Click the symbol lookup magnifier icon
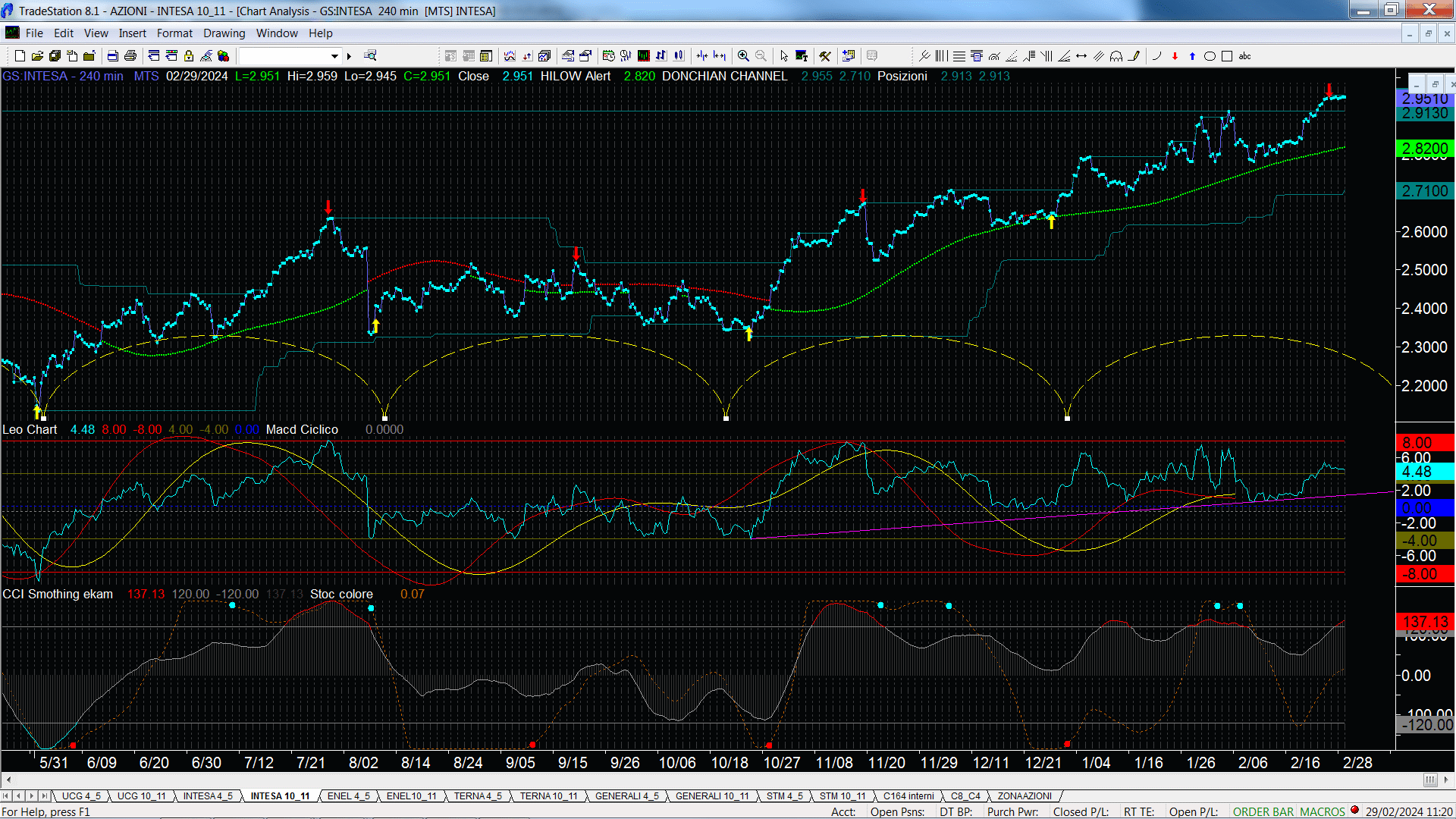 tap(370, 56)
